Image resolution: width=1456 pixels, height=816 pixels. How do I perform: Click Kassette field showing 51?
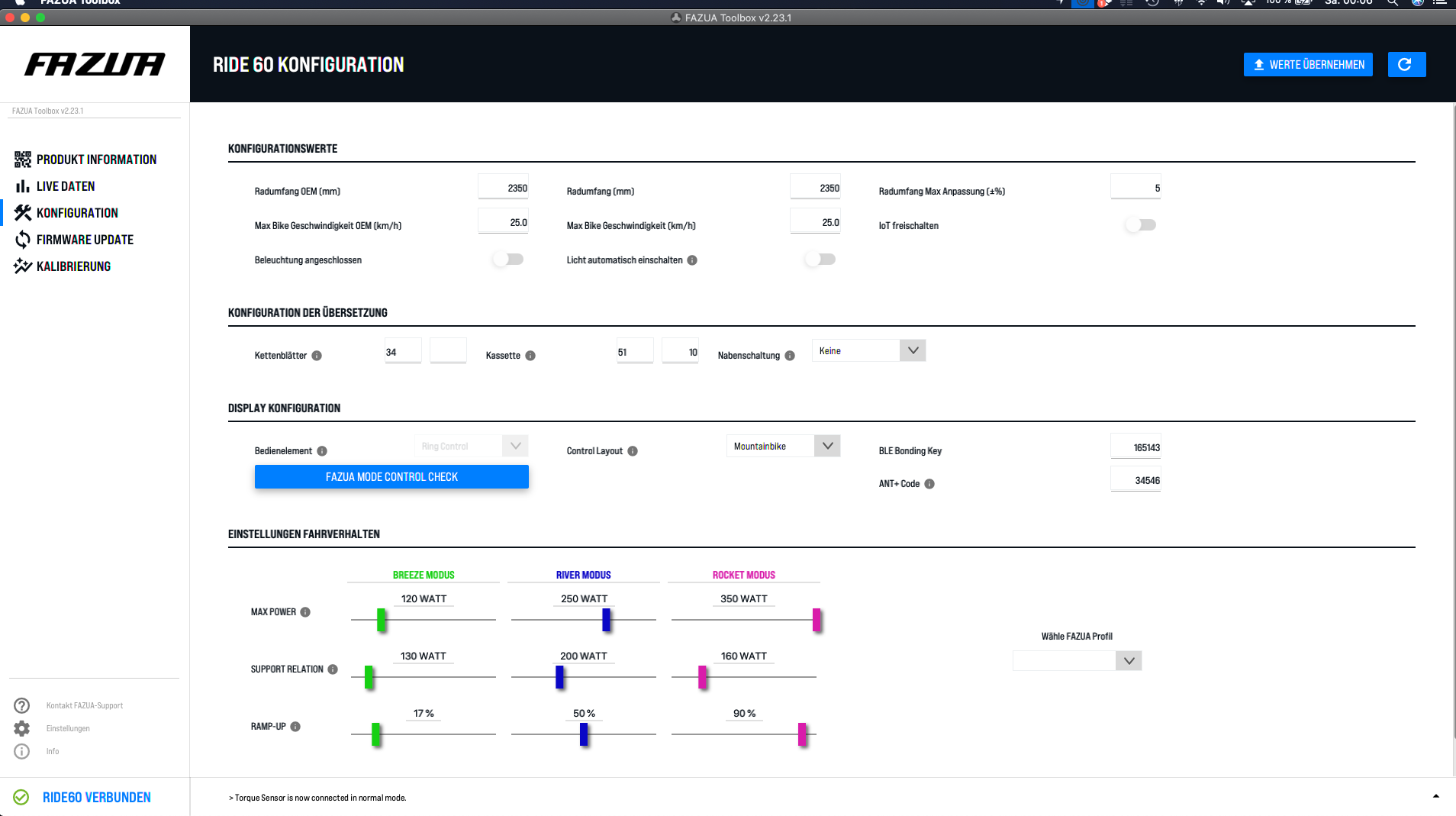click(635, 351)
